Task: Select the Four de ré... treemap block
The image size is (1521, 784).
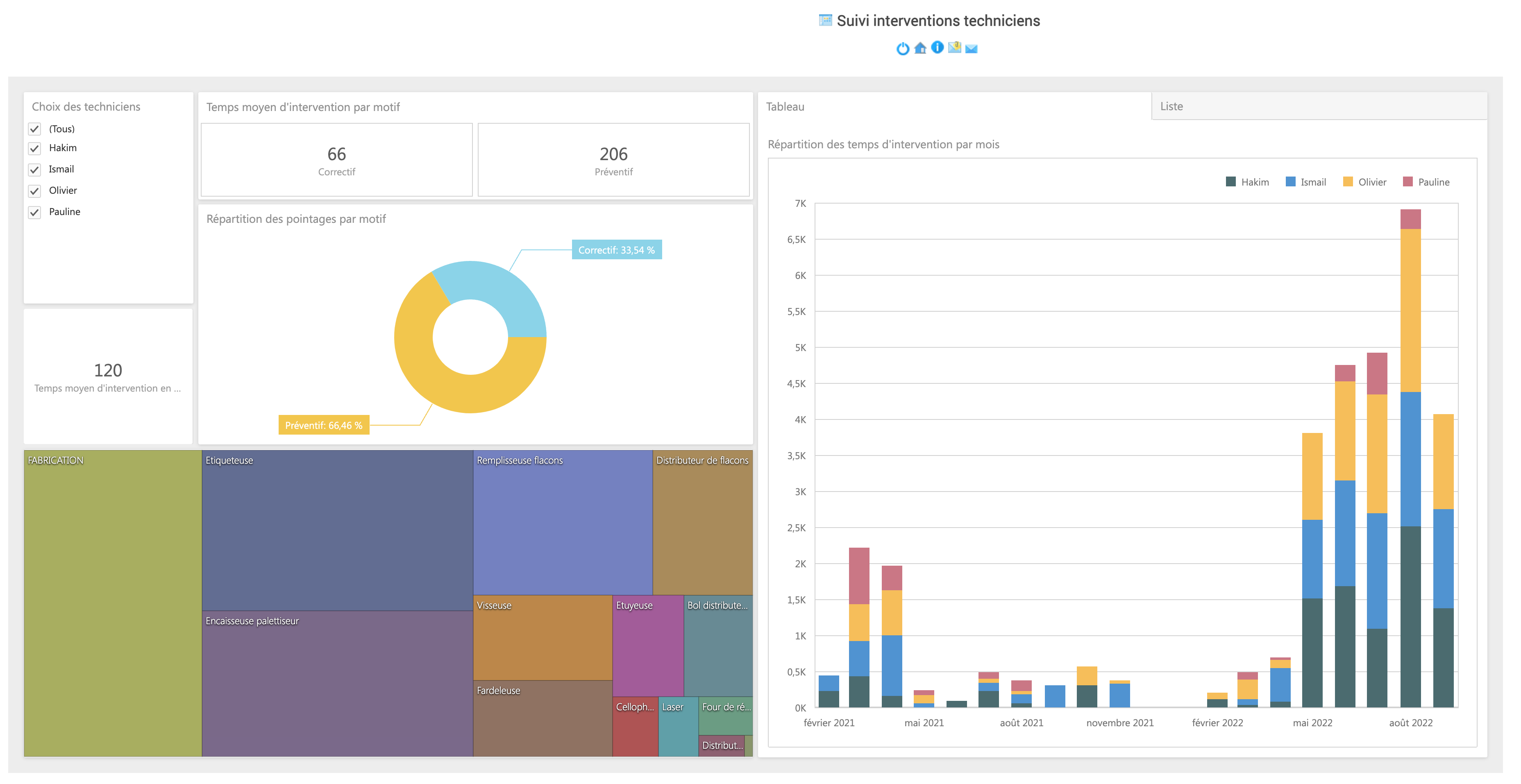Action: click(x=726, y=716)
